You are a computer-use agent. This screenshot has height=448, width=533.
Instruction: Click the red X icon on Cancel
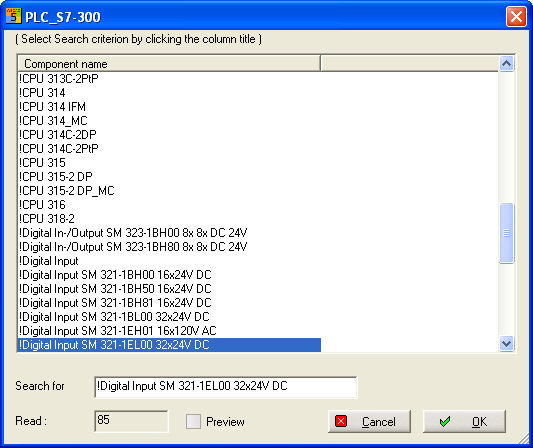tap(341, 421)
